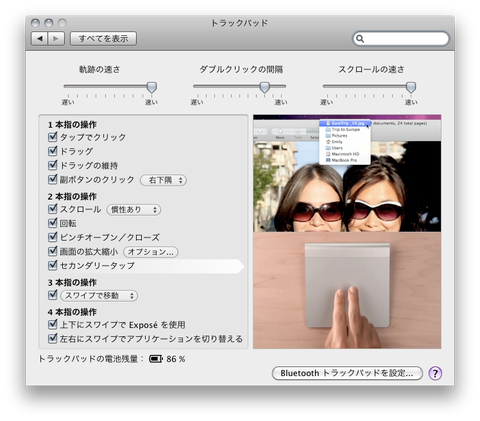Image resolution: width=480 pixels, height=421 pixels.
Task: Toggle ピンチオープン／クローズ checkbox
Action: point(53,237)
